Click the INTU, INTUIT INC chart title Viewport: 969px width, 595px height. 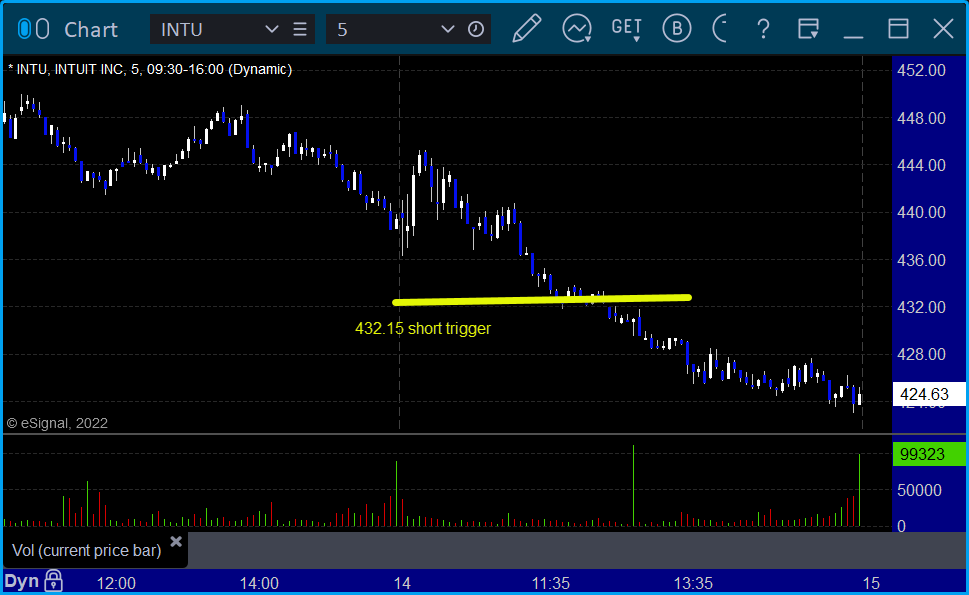pos(150,69)
